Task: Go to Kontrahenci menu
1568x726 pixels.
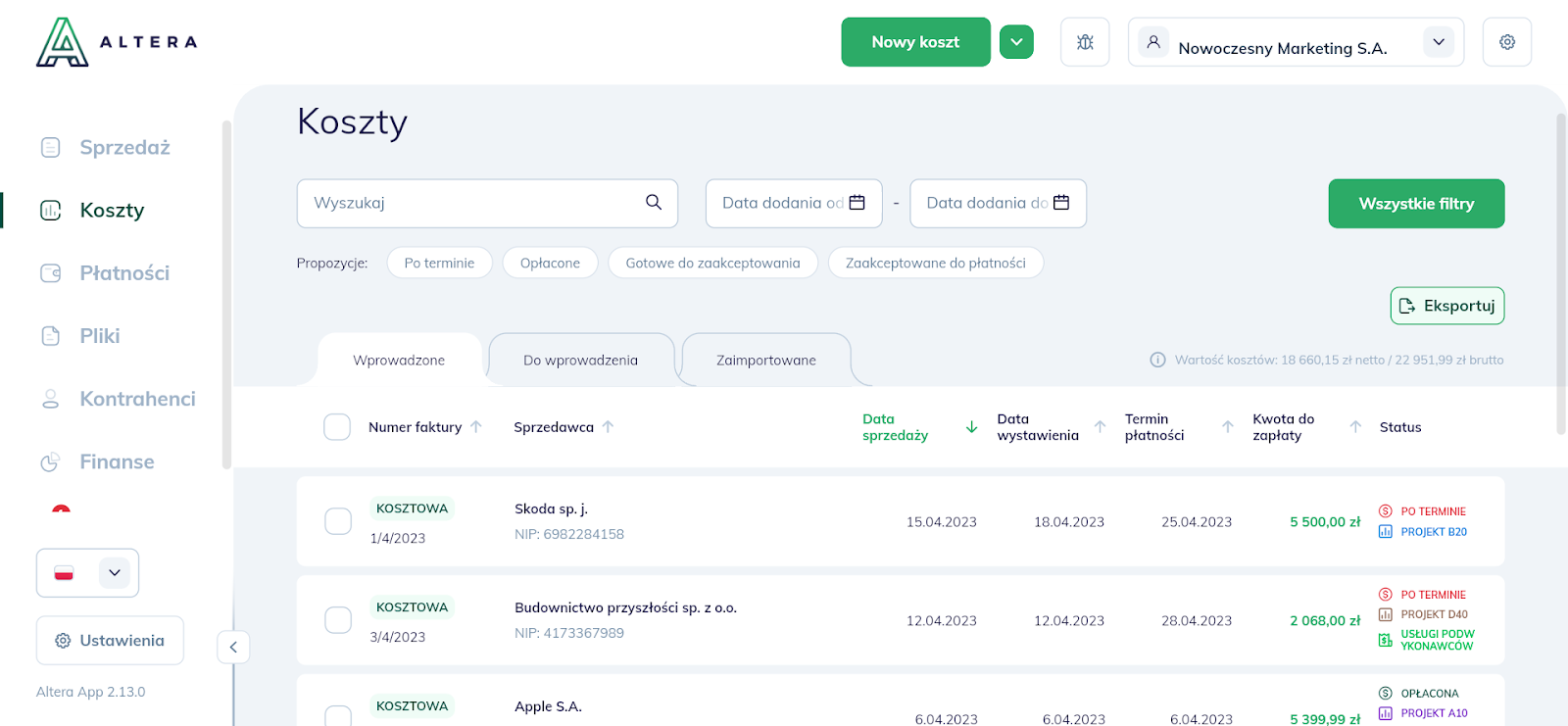Action: 137,399
